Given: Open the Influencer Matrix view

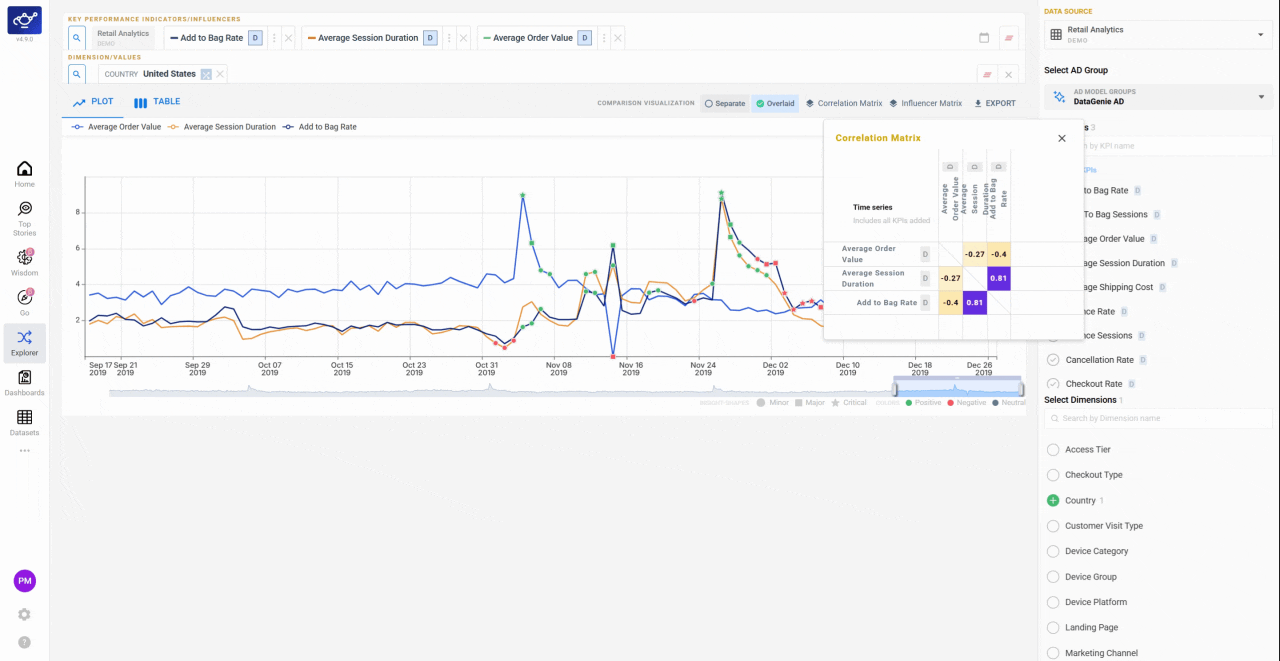Looking at the screenshot, I should coord(925,103).
